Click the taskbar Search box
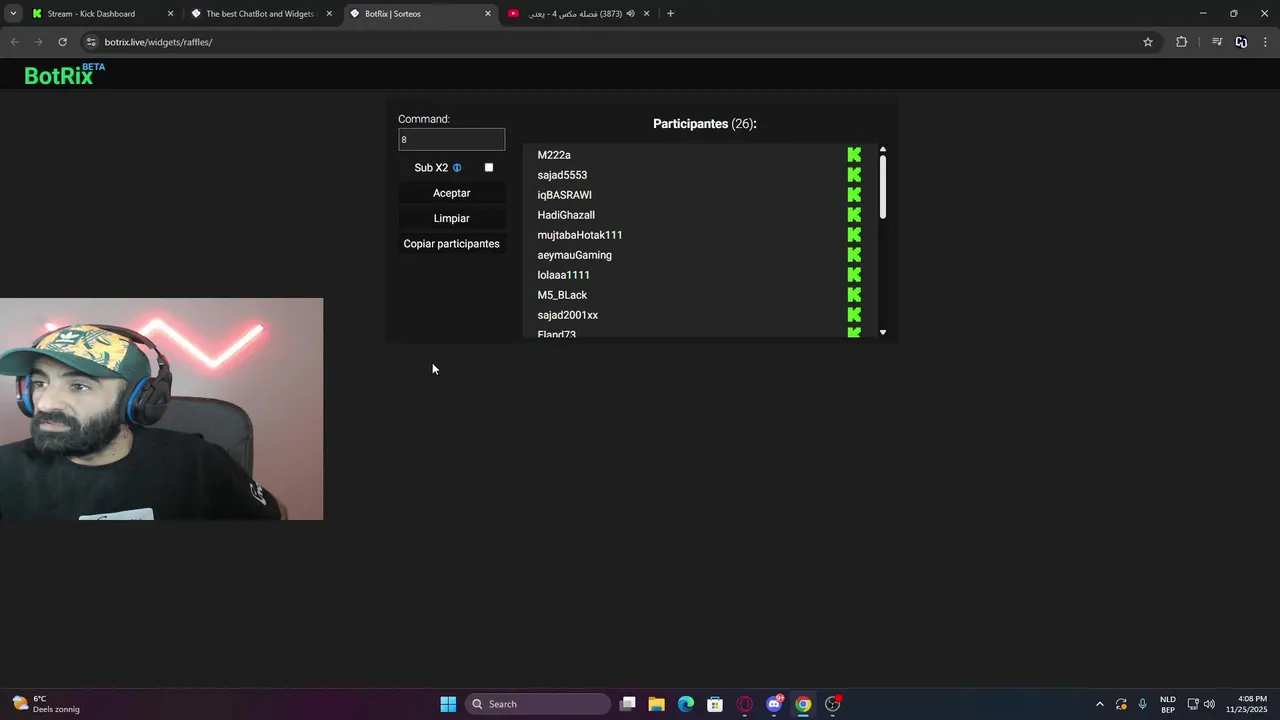Viewport: 1280px width, 720px height. (x=538, y=704)
